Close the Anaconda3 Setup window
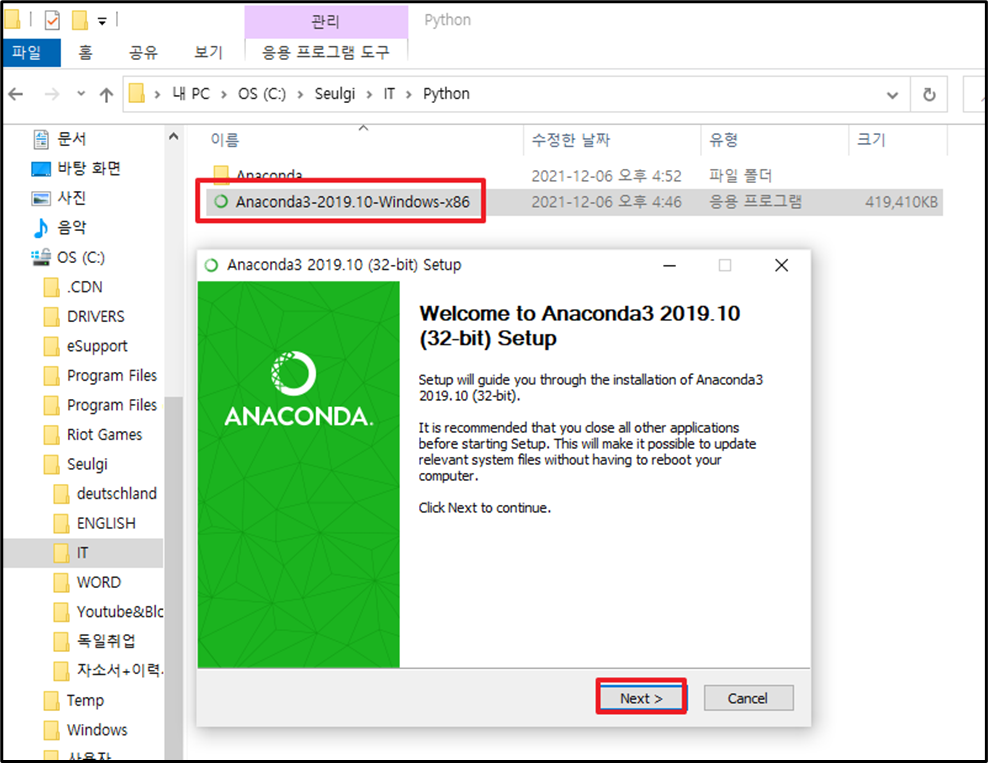 tap(781, 265)
